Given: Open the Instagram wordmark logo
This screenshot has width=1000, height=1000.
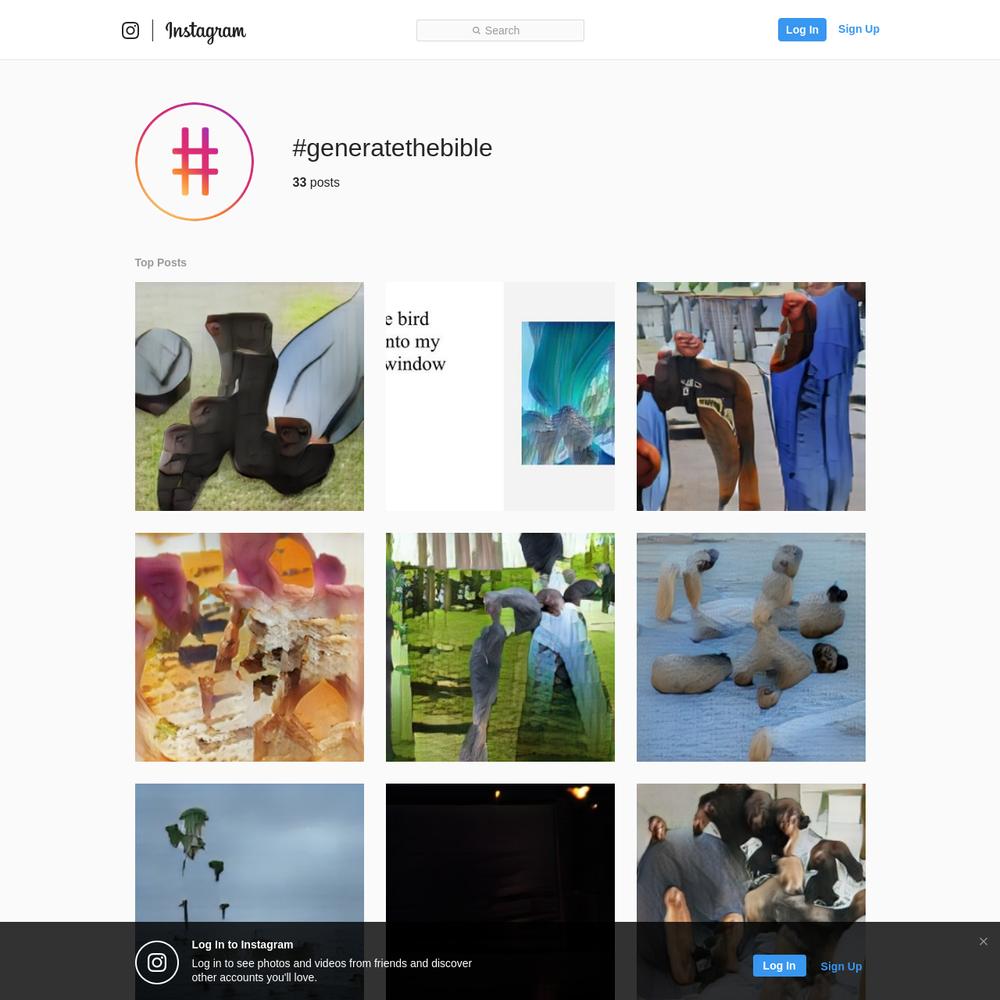Looking at the screenshot, I should coord(205,31).
